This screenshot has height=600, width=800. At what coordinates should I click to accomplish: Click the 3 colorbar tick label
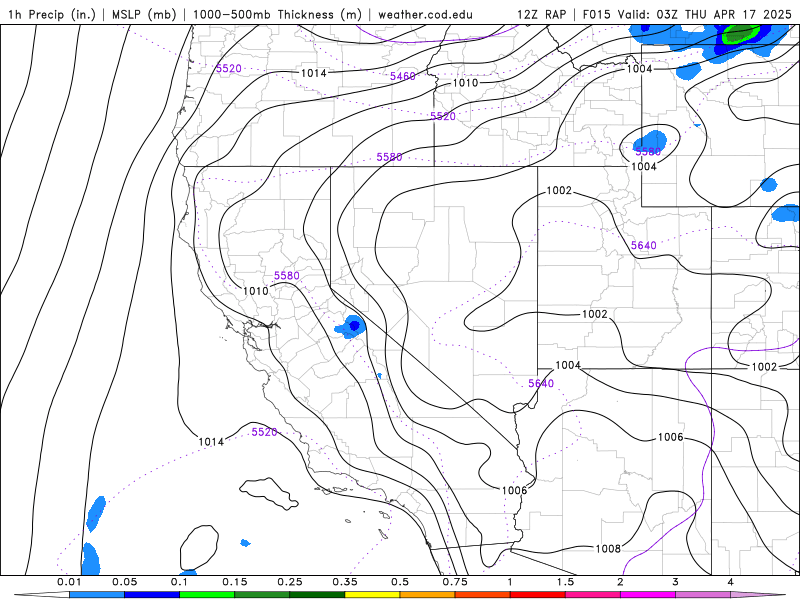(676, 582)
